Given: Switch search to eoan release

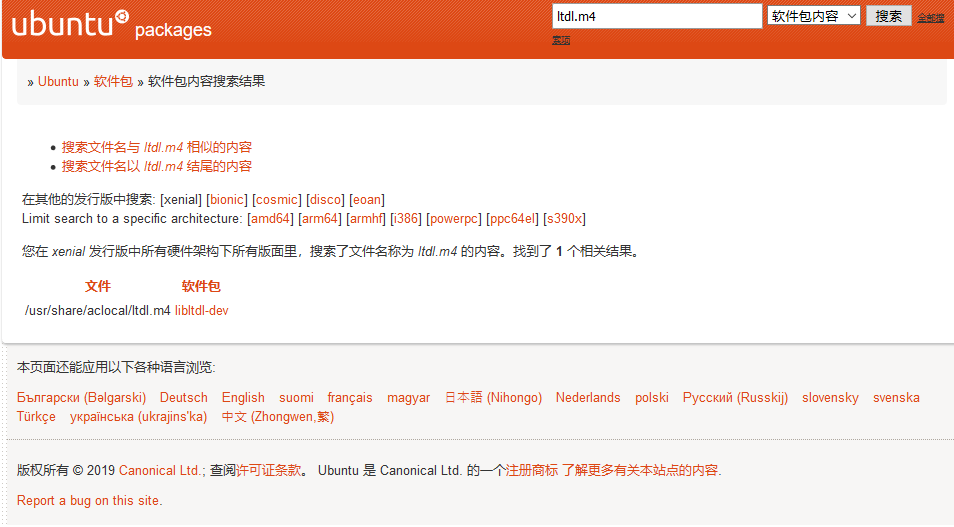Looking at the screenshot, I should click(x=367, y=200).
